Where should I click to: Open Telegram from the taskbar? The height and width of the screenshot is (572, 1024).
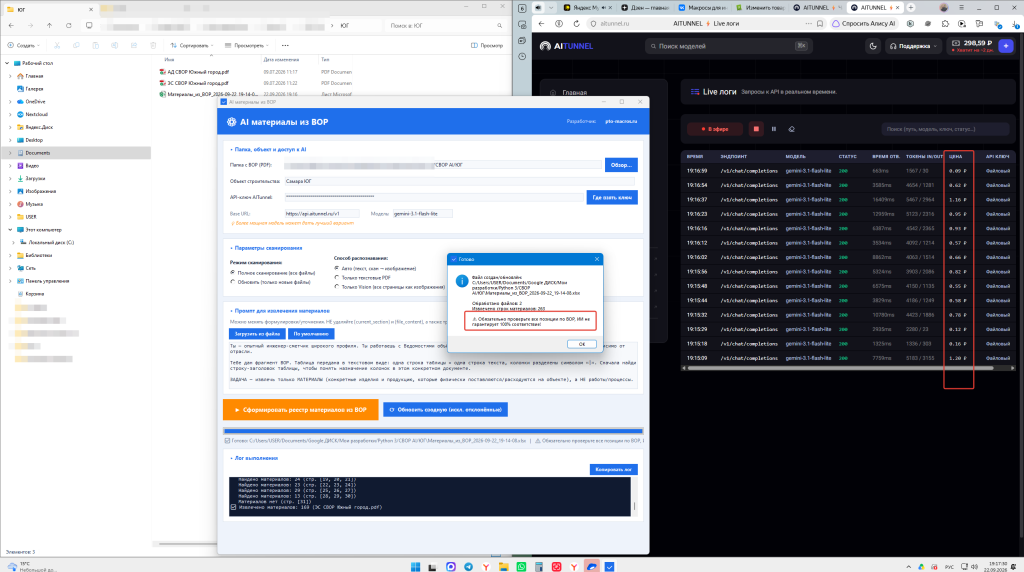point(468,566)
